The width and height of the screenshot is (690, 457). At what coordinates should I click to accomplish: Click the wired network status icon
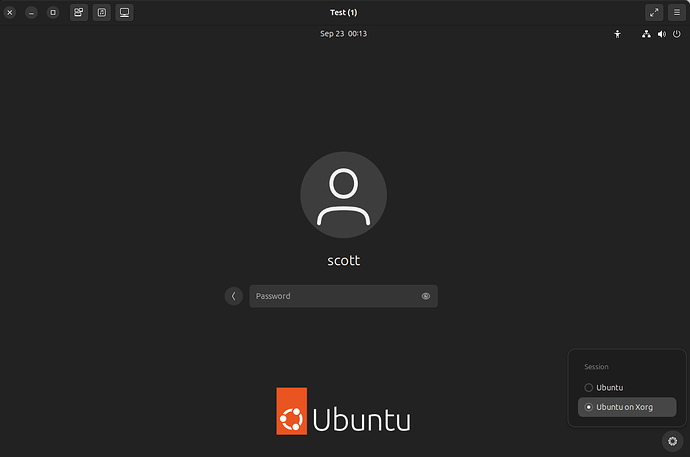[x=646, y=34]
